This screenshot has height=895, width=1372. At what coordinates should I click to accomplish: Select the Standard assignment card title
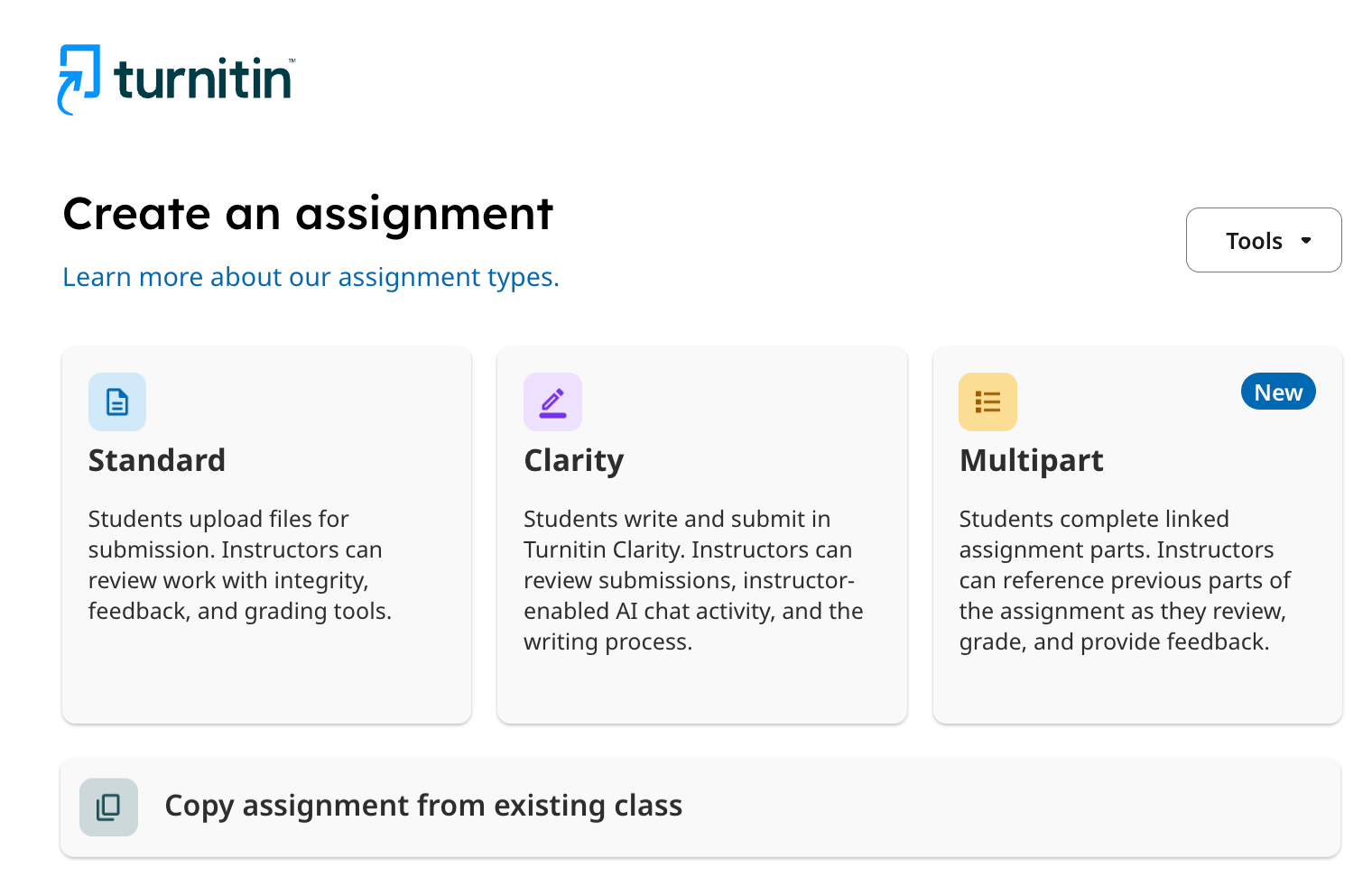[x=157, y=460]
